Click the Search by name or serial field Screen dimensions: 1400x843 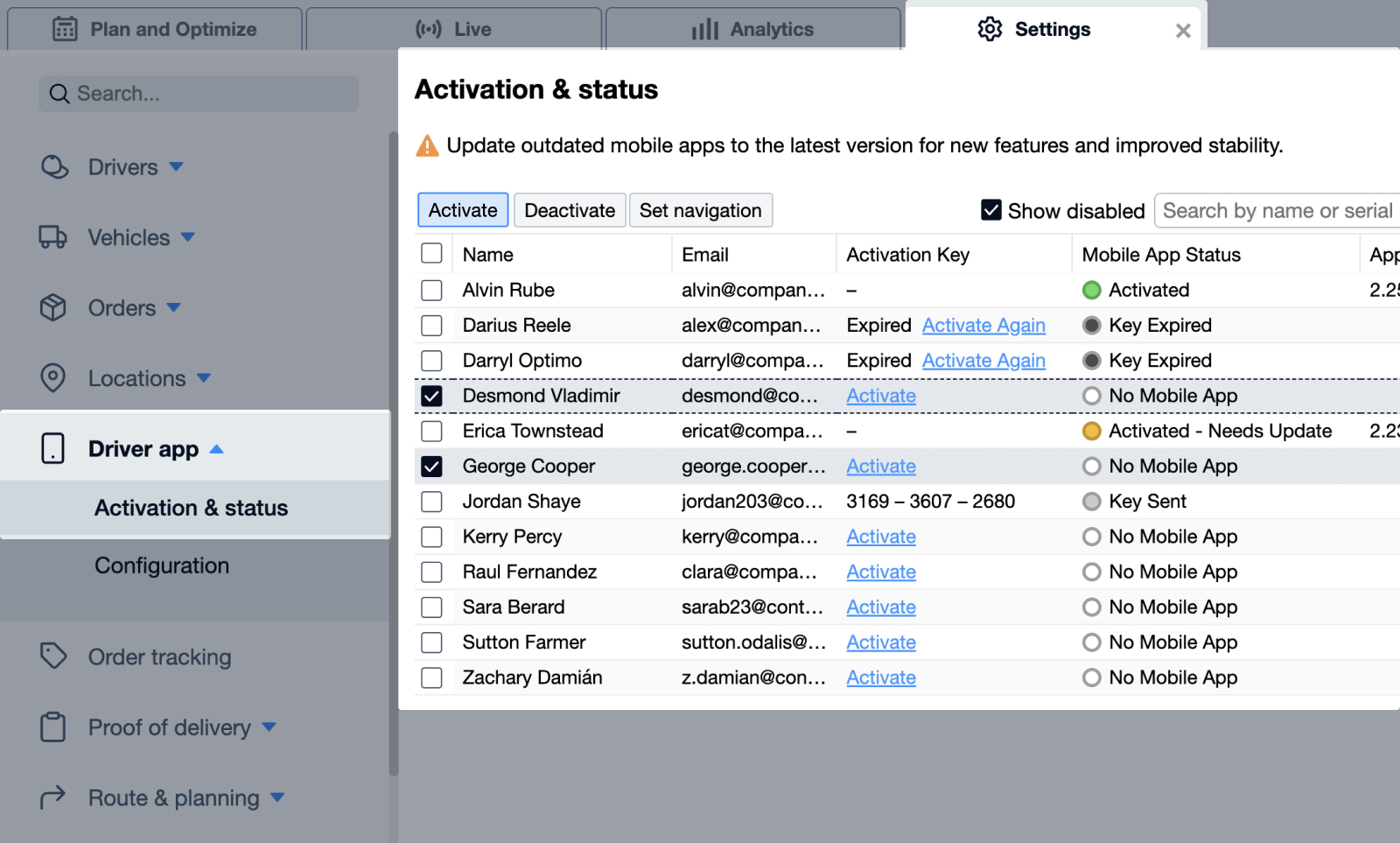coord(1277,210)
